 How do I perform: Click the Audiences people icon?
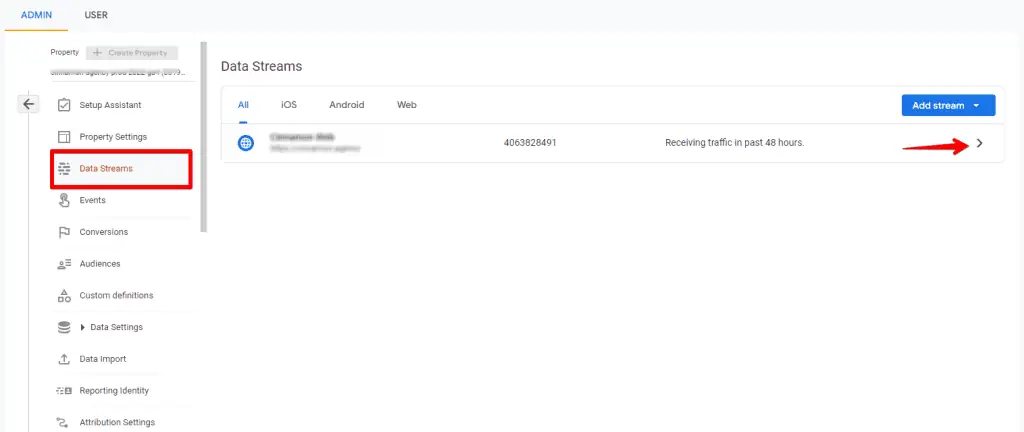pyautogui.click(x=64, y=264)
